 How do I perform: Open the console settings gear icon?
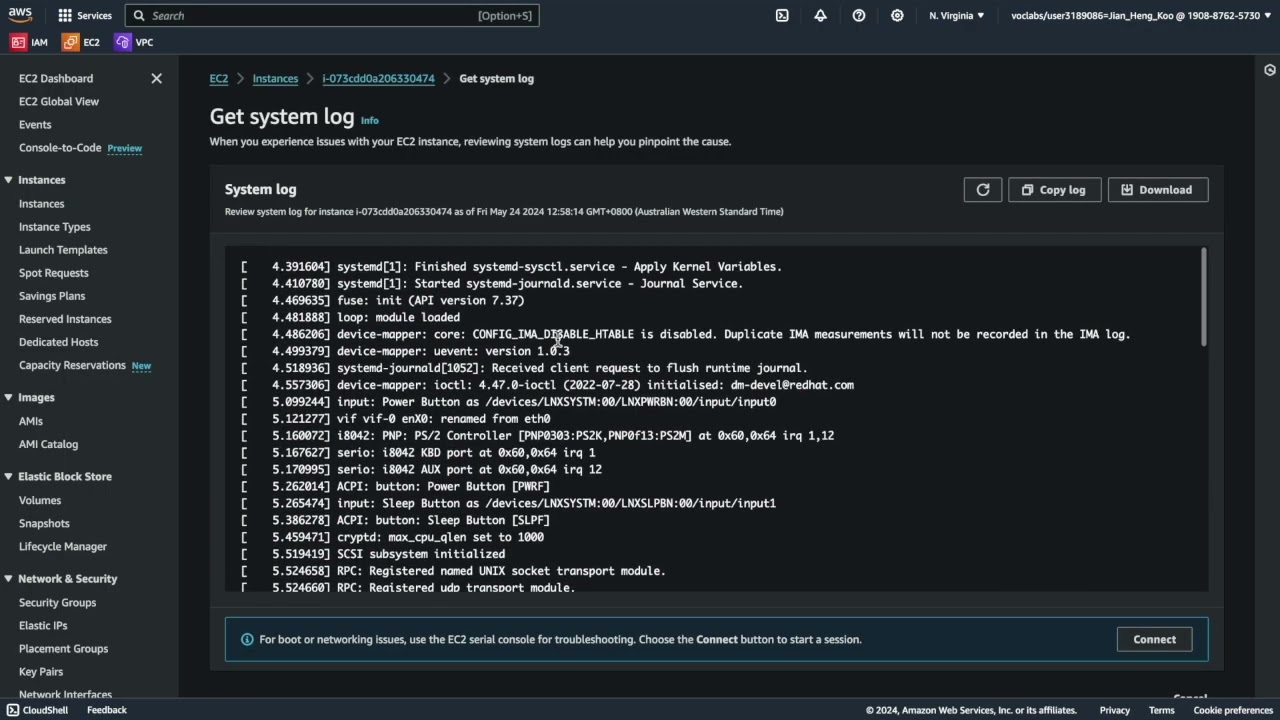pos(897,16)
